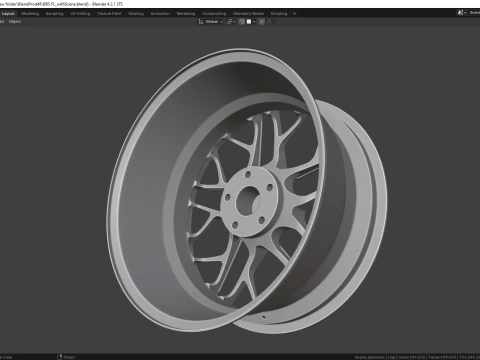Open the pivot point dropdown

(x=231, y=22)
